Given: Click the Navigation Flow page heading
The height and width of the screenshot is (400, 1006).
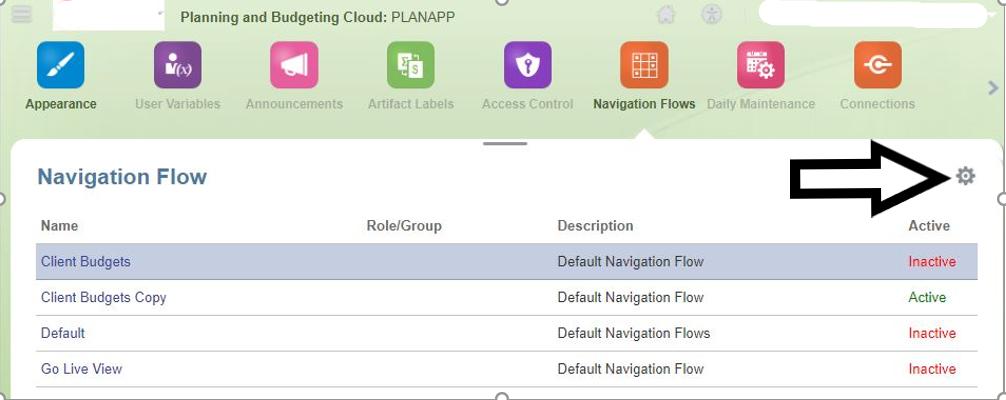Looking at the screenshot, I should click(x=122, y=177).
